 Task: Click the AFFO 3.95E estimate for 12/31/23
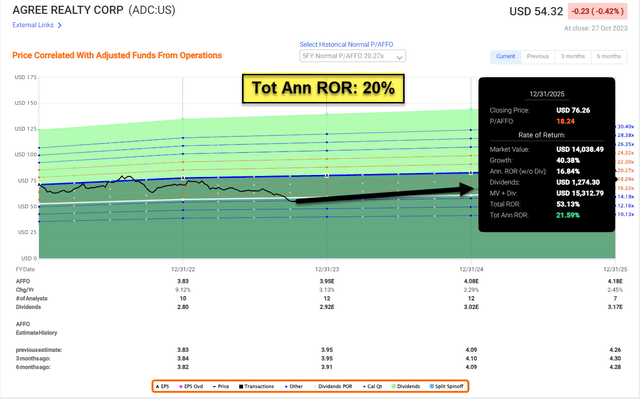coord(327,281)
